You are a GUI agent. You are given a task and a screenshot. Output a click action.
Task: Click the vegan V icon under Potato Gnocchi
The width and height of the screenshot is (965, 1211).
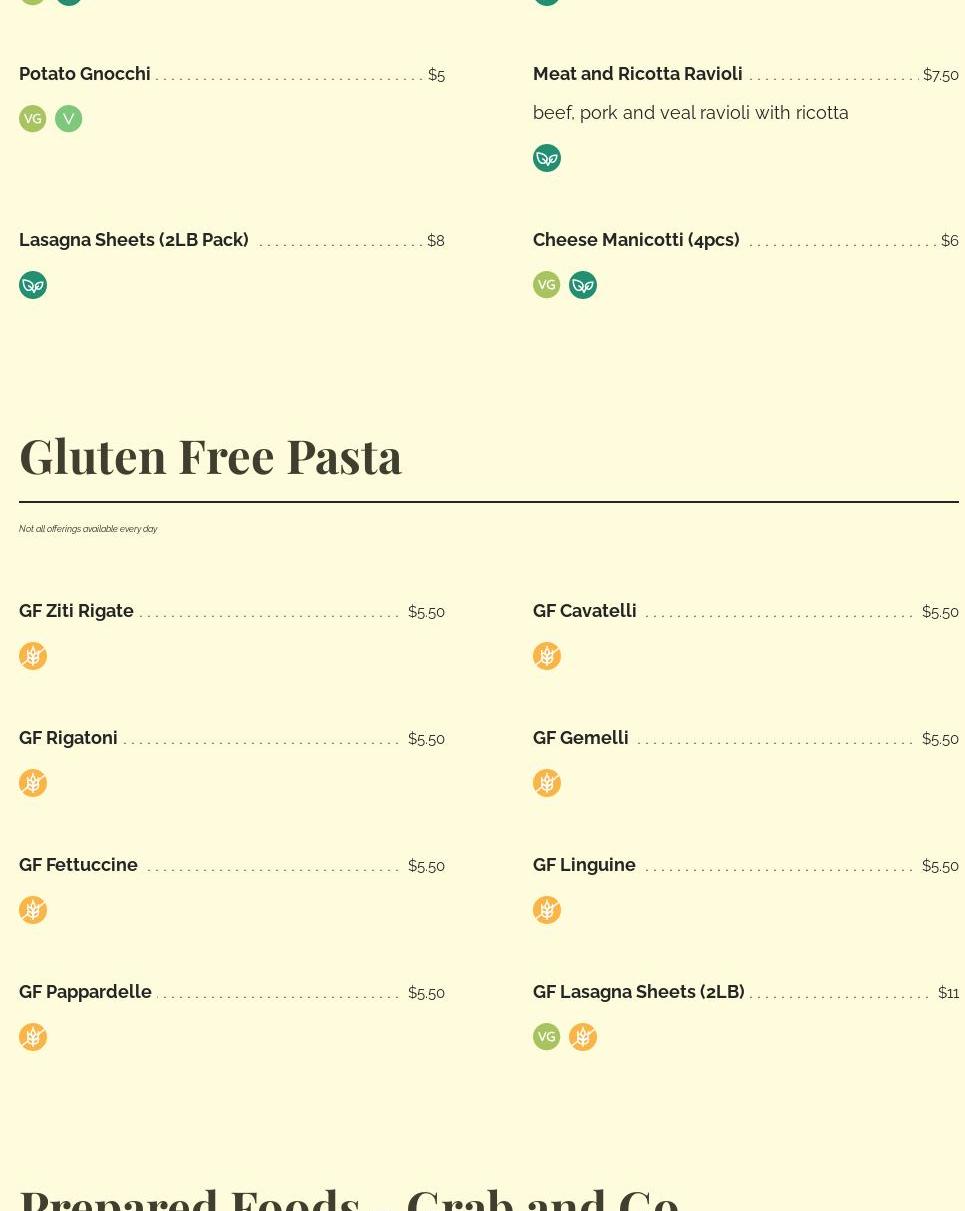(x=69, y=119)
